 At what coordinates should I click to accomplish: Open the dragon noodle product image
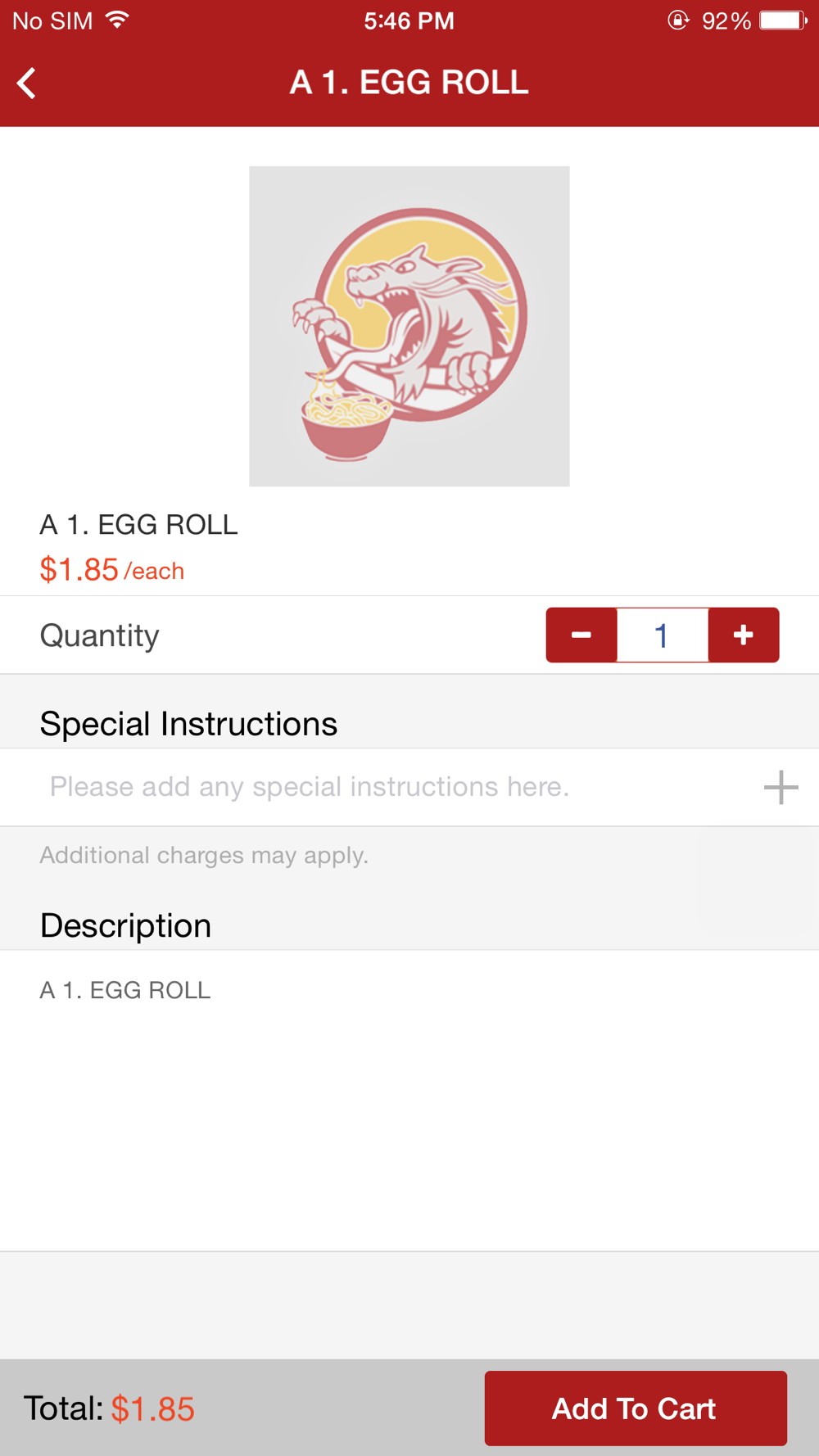(x=409, y=326)
